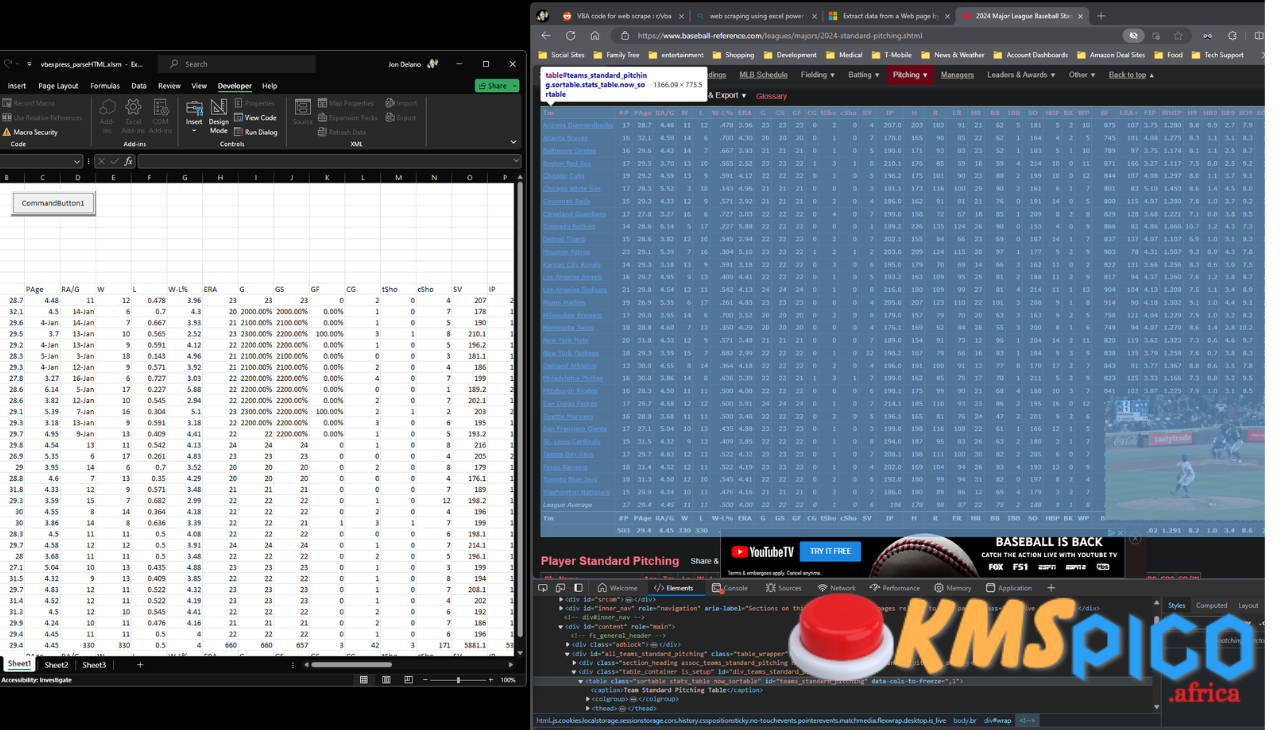Open DevTools Elements tab

point(674,588)
